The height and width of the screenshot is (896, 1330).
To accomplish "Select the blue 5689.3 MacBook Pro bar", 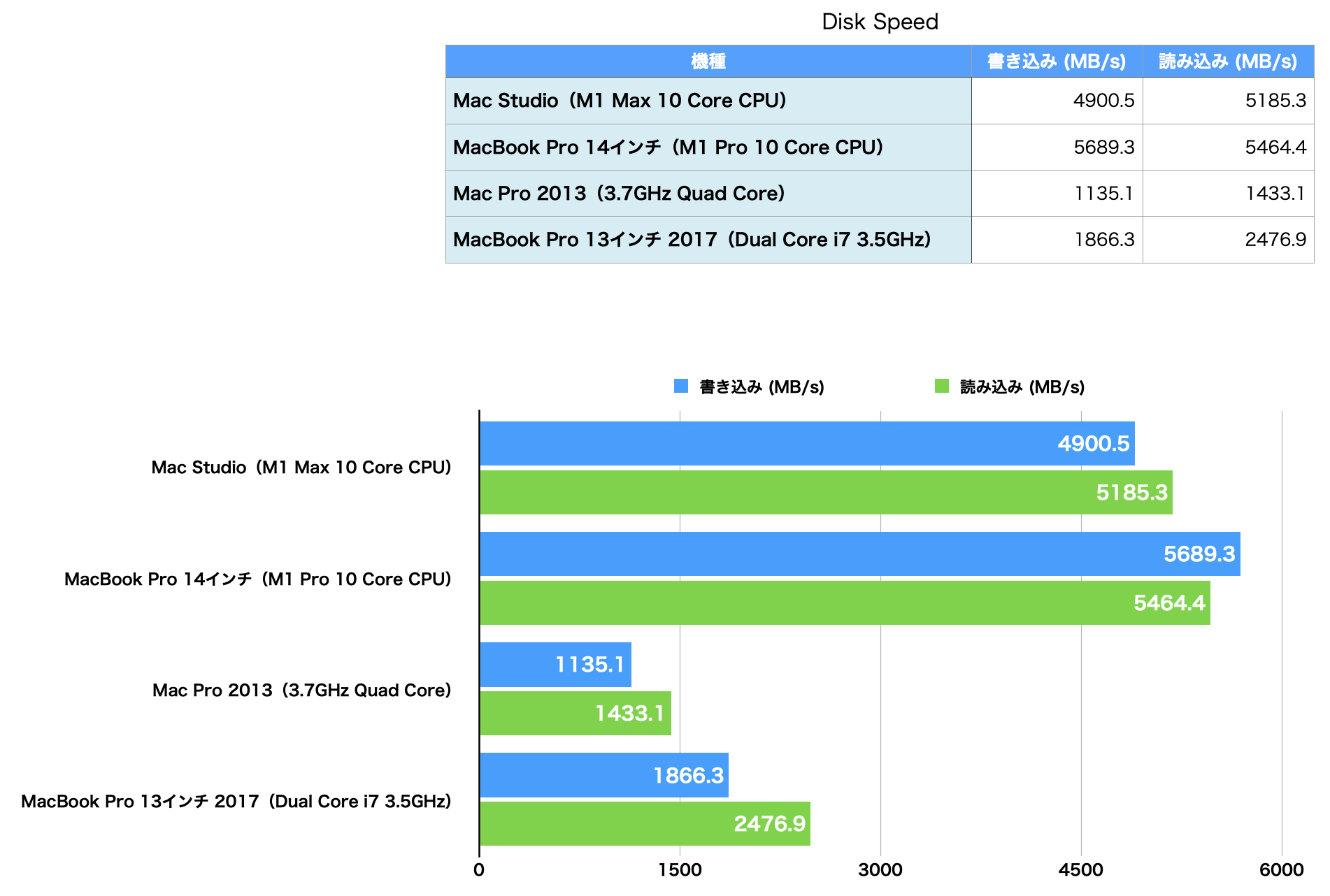I will click(x=859, y=554).
